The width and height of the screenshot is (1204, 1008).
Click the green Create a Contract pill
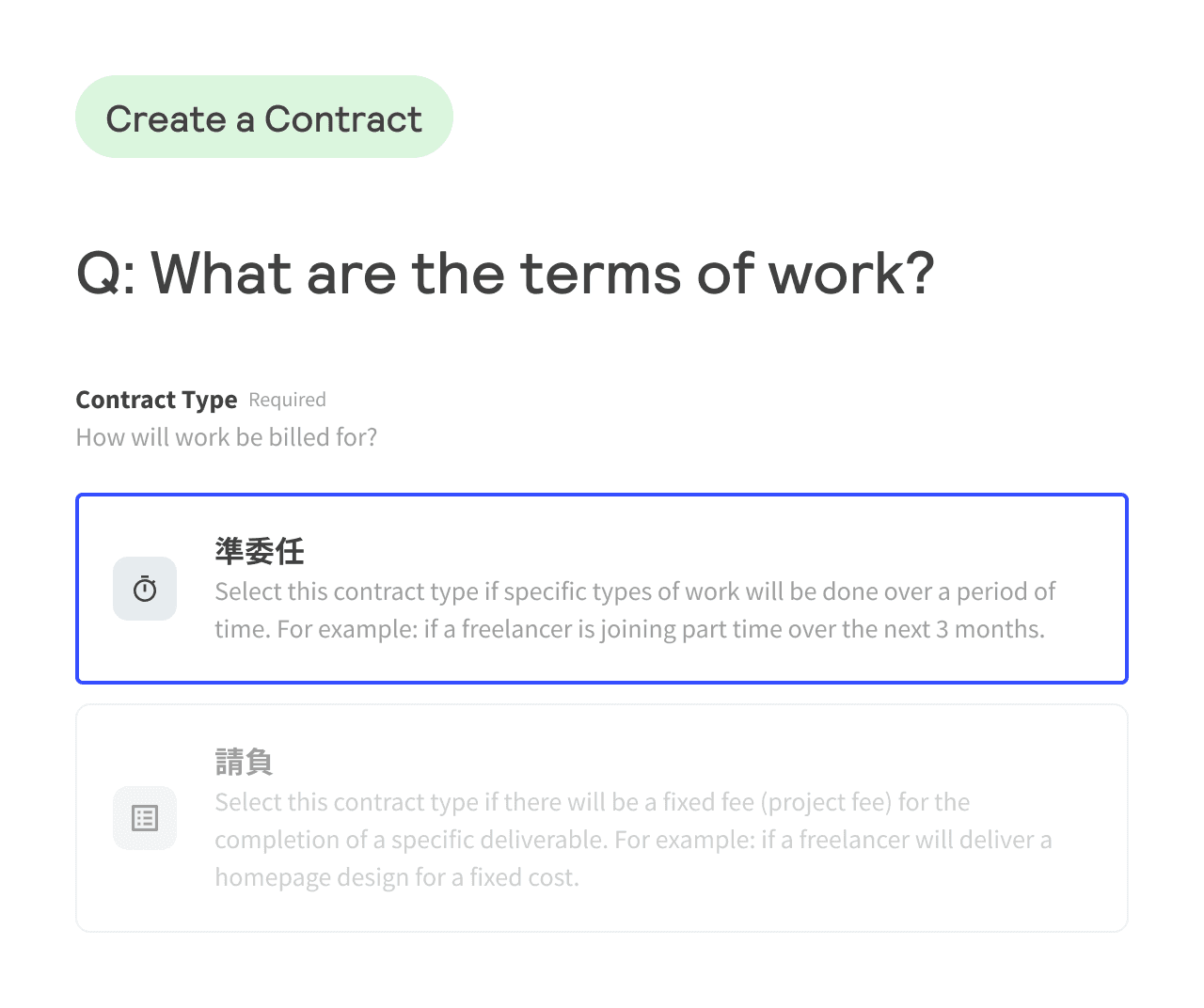pos(263,117)
